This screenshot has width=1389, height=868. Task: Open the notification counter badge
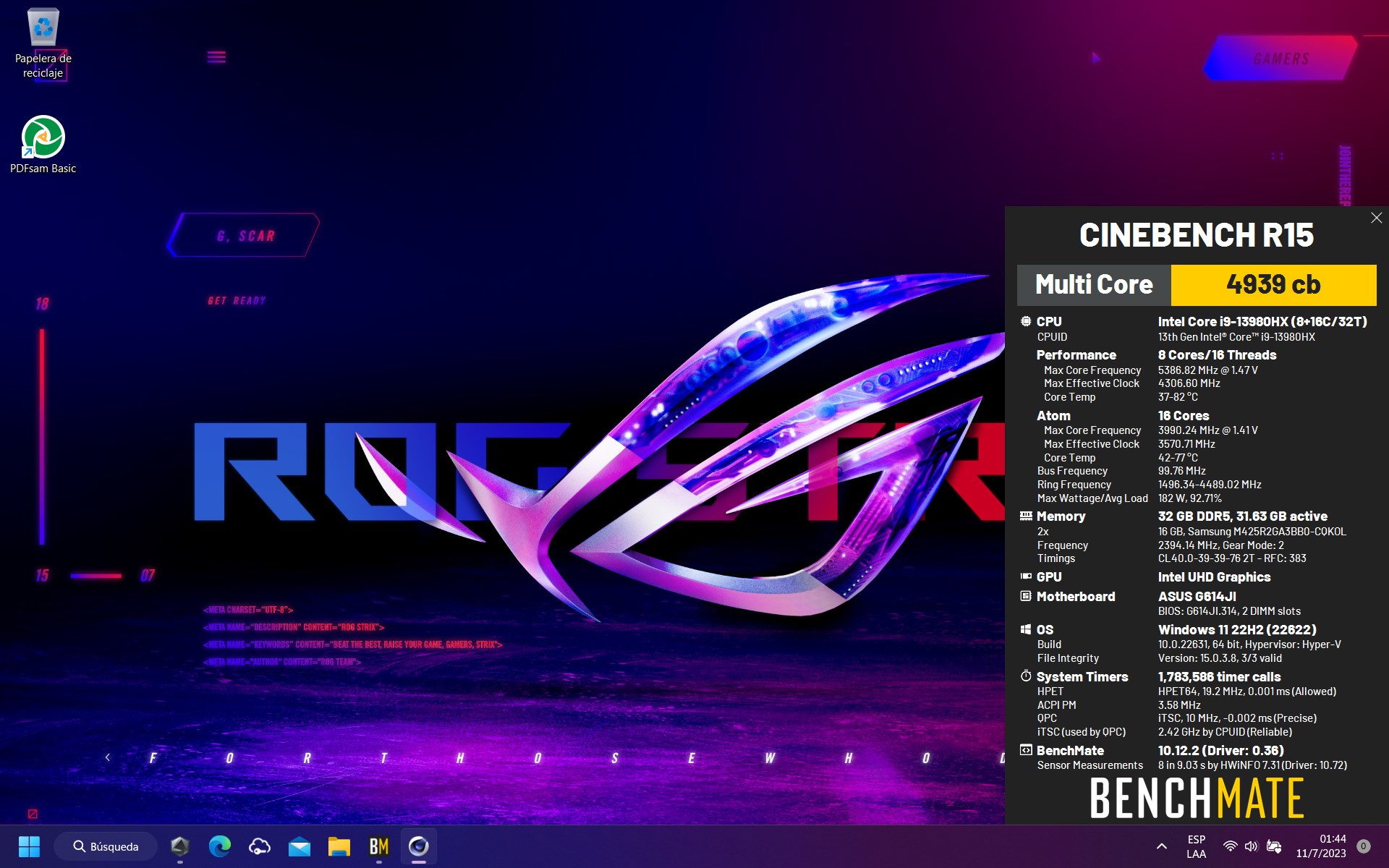click(x=1364, y=846)
